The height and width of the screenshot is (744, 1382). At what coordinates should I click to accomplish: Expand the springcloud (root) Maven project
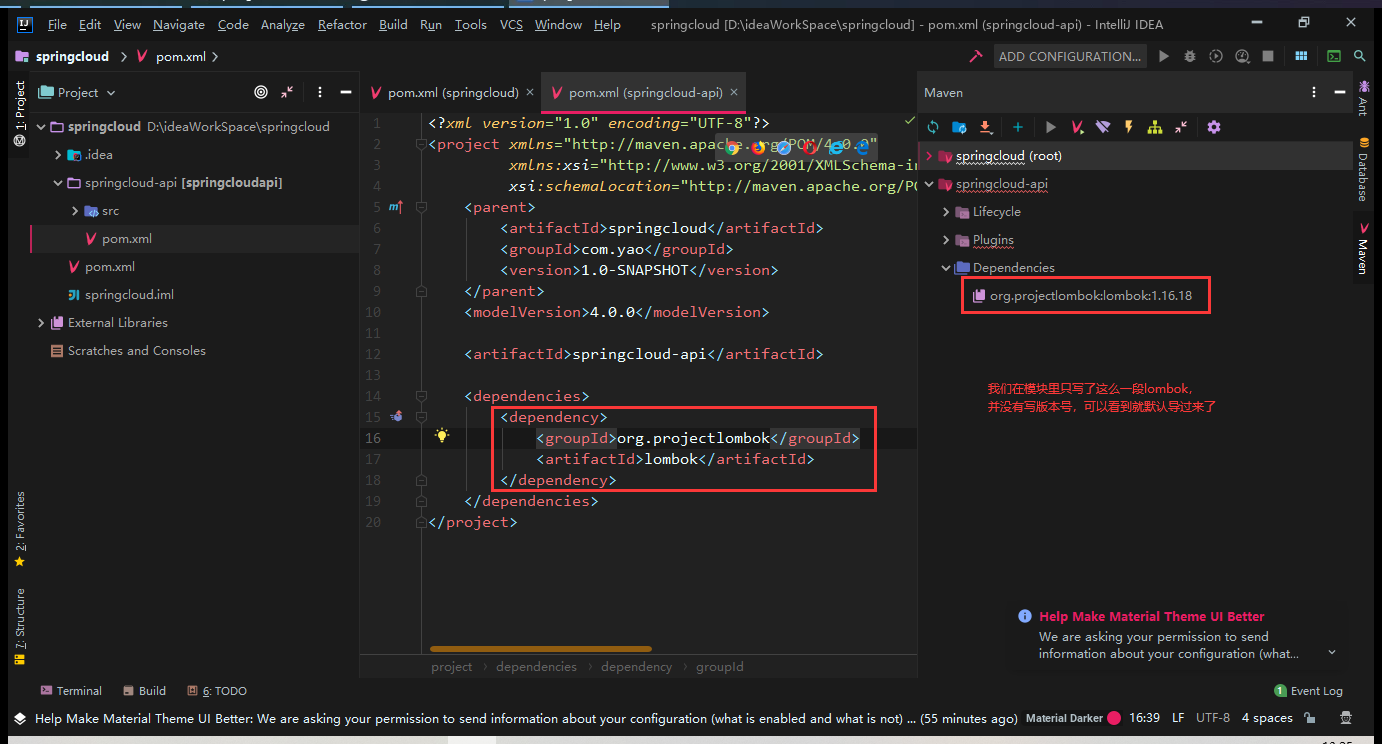[x=929, y=156]
